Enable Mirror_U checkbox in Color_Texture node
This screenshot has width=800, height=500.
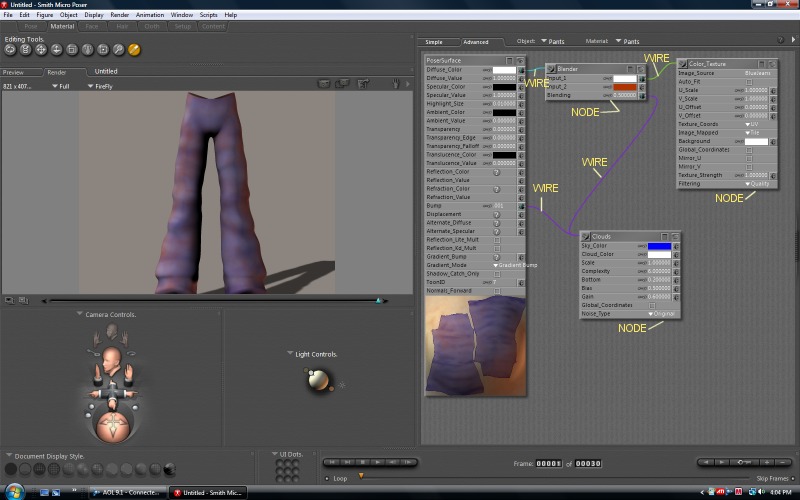click(x=749, y=158)
